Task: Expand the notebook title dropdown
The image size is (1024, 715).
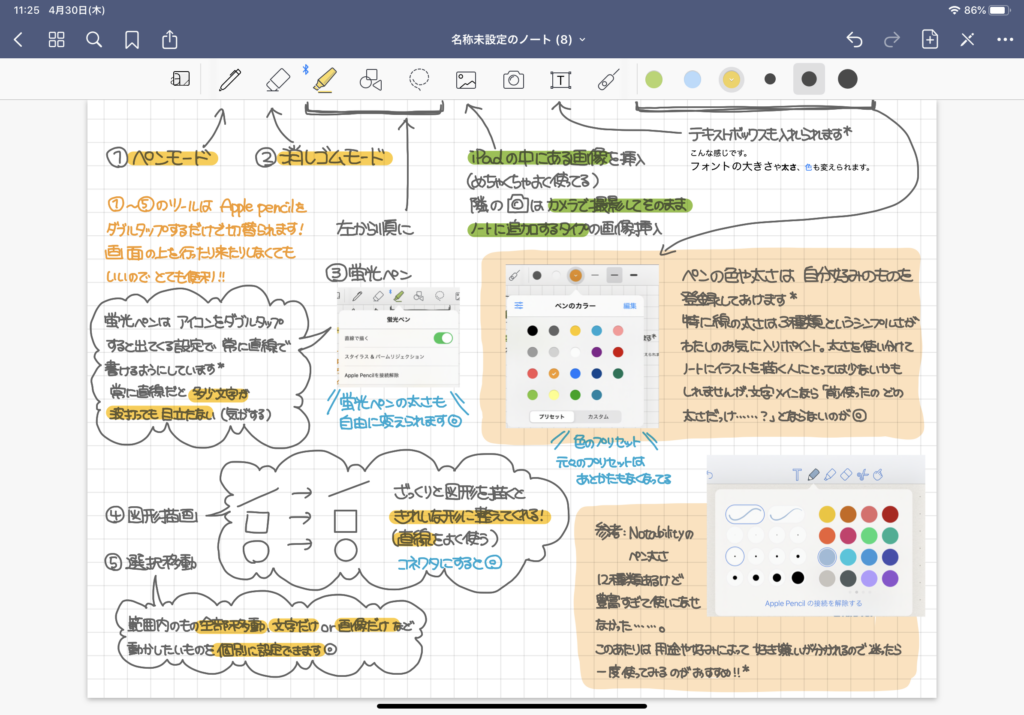Action: pos(518,40)
